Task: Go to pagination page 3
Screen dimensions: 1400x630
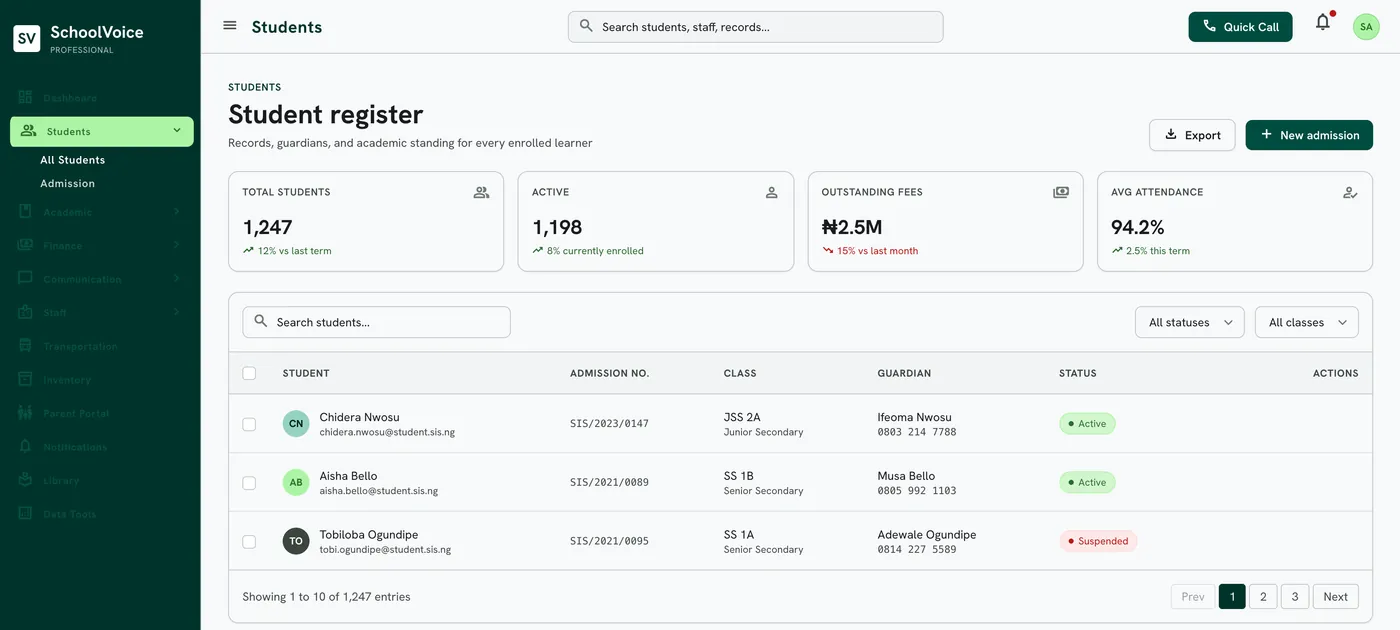Action: pos(1295,597)
